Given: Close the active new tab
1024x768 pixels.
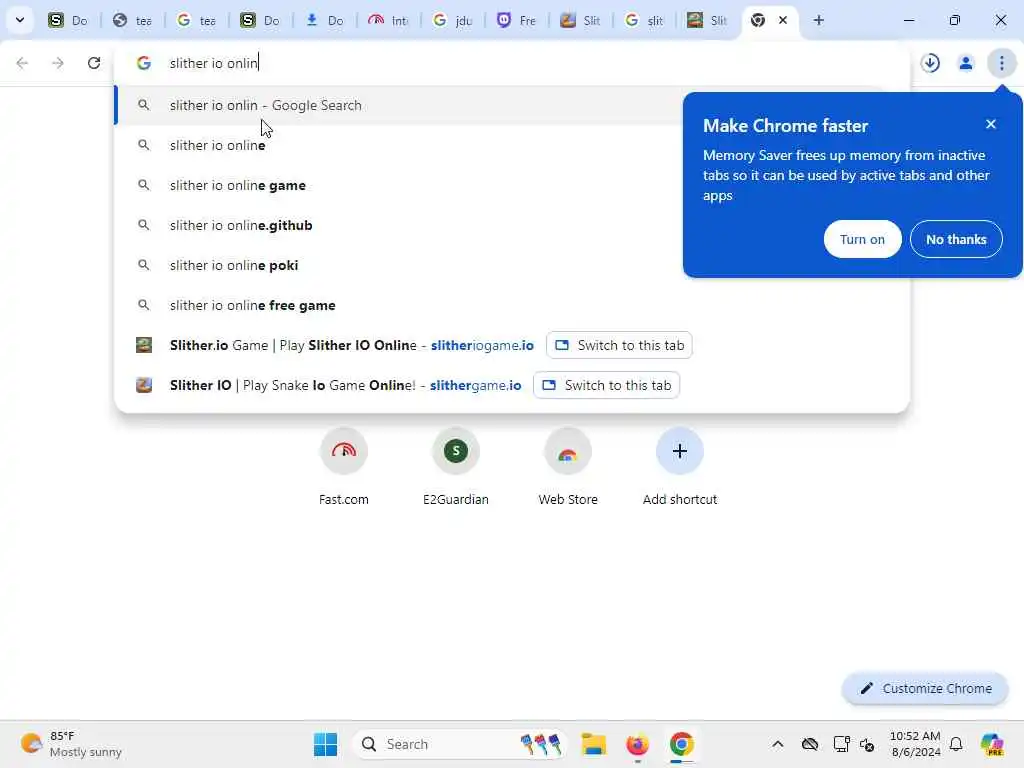Looking at the screenshot, I should (782, 20).
